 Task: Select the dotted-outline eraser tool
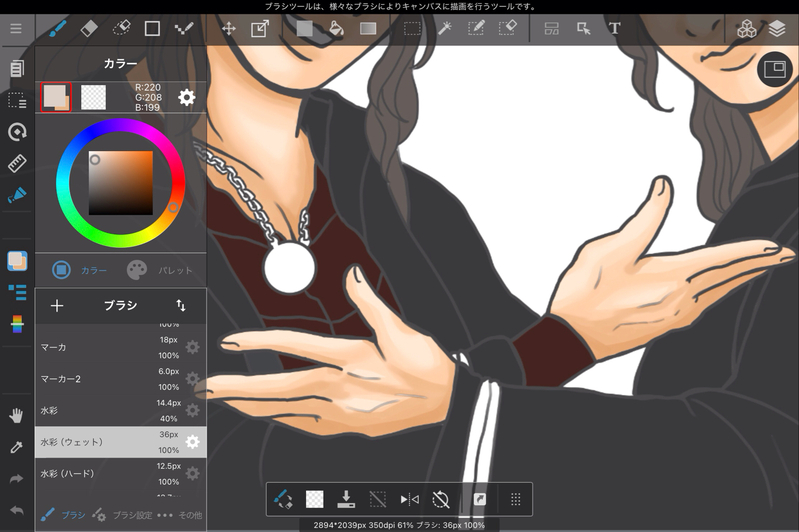121,28
